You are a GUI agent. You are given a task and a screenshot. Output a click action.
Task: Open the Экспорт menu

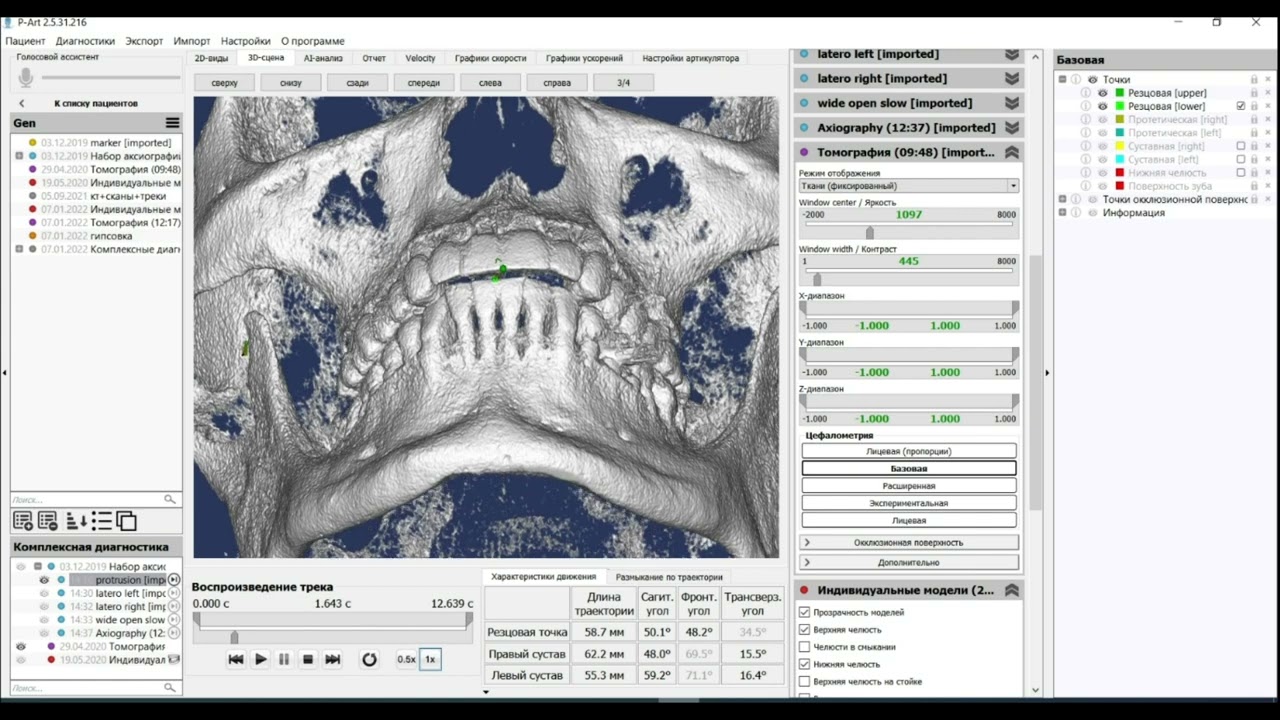[144, 41]
